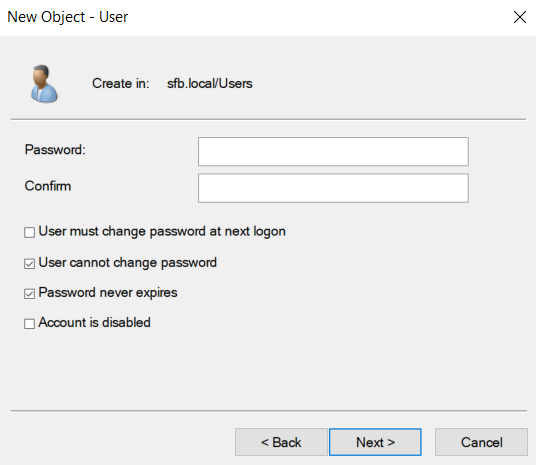536x465 pixels.
Task: Uncheck the User cannot change password box
Action: point(29,264)
